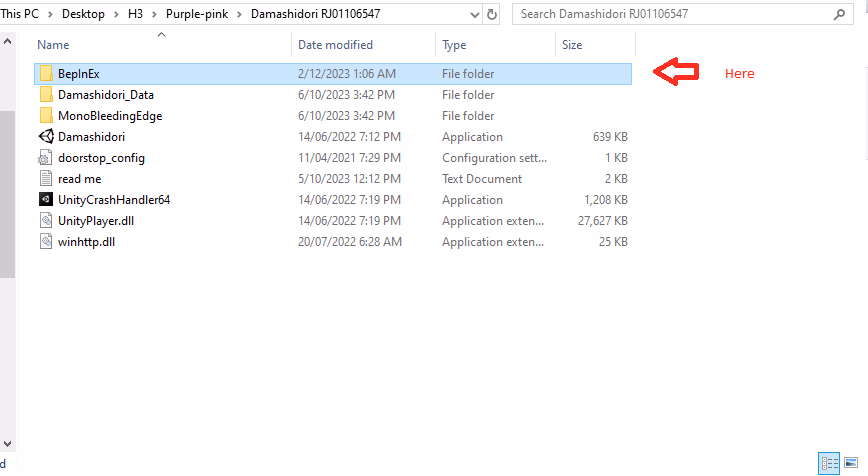Click the winhttp.dll file icon
This screenshot has width=868, height=476.
46,242
